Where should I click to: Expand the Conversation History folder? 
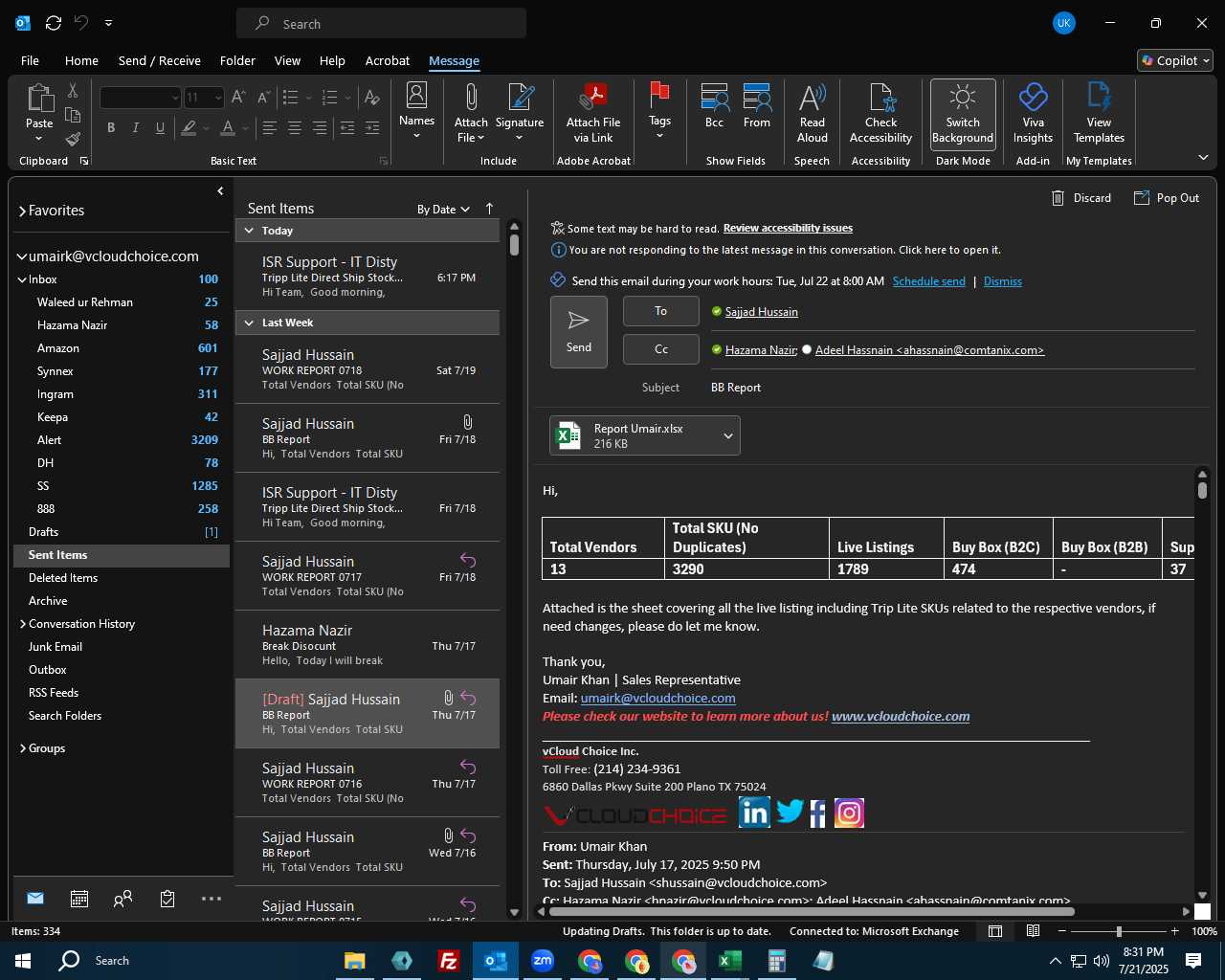tap(22, 624)
